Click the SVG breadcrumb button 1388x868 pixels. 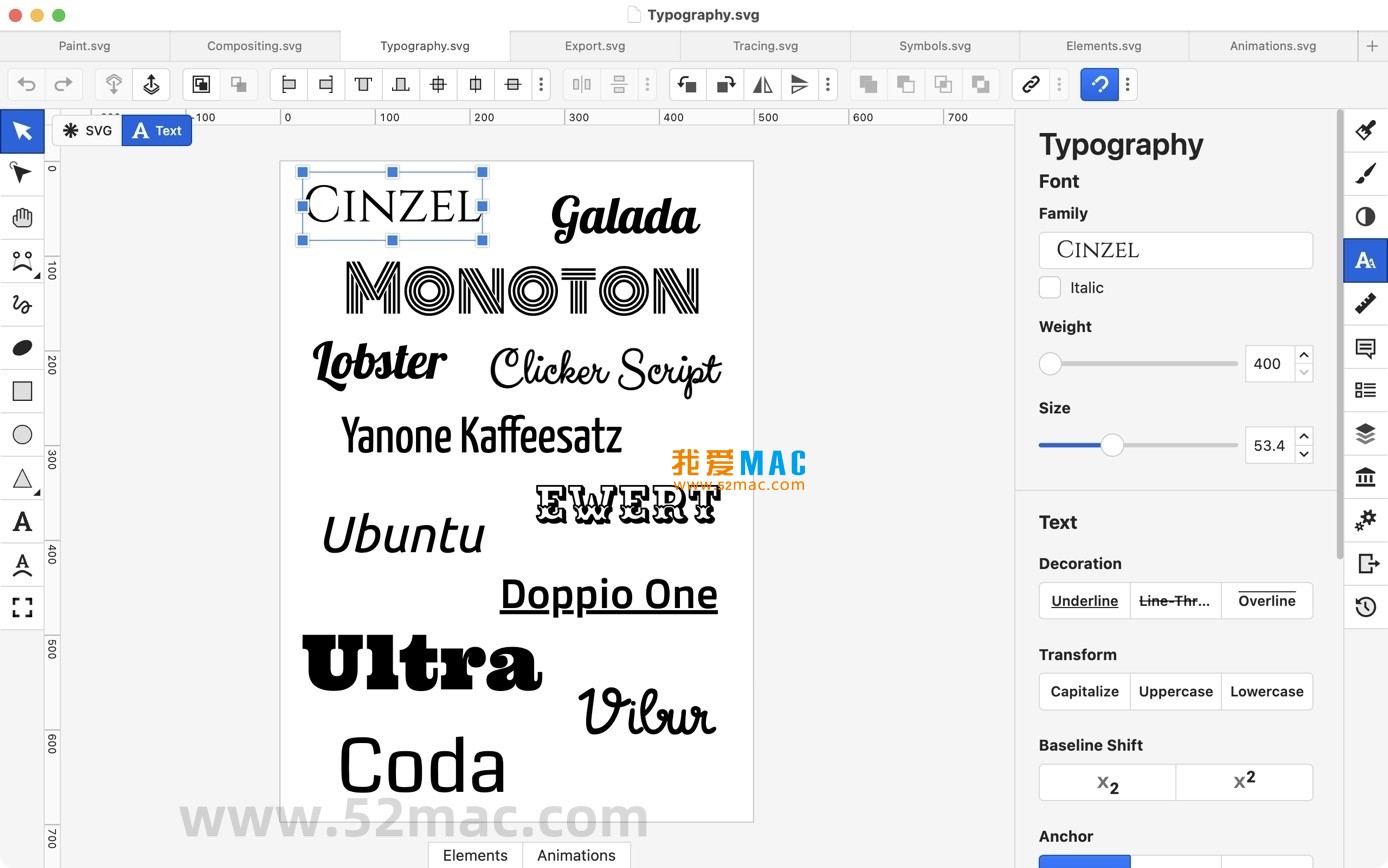coord(87,131)
